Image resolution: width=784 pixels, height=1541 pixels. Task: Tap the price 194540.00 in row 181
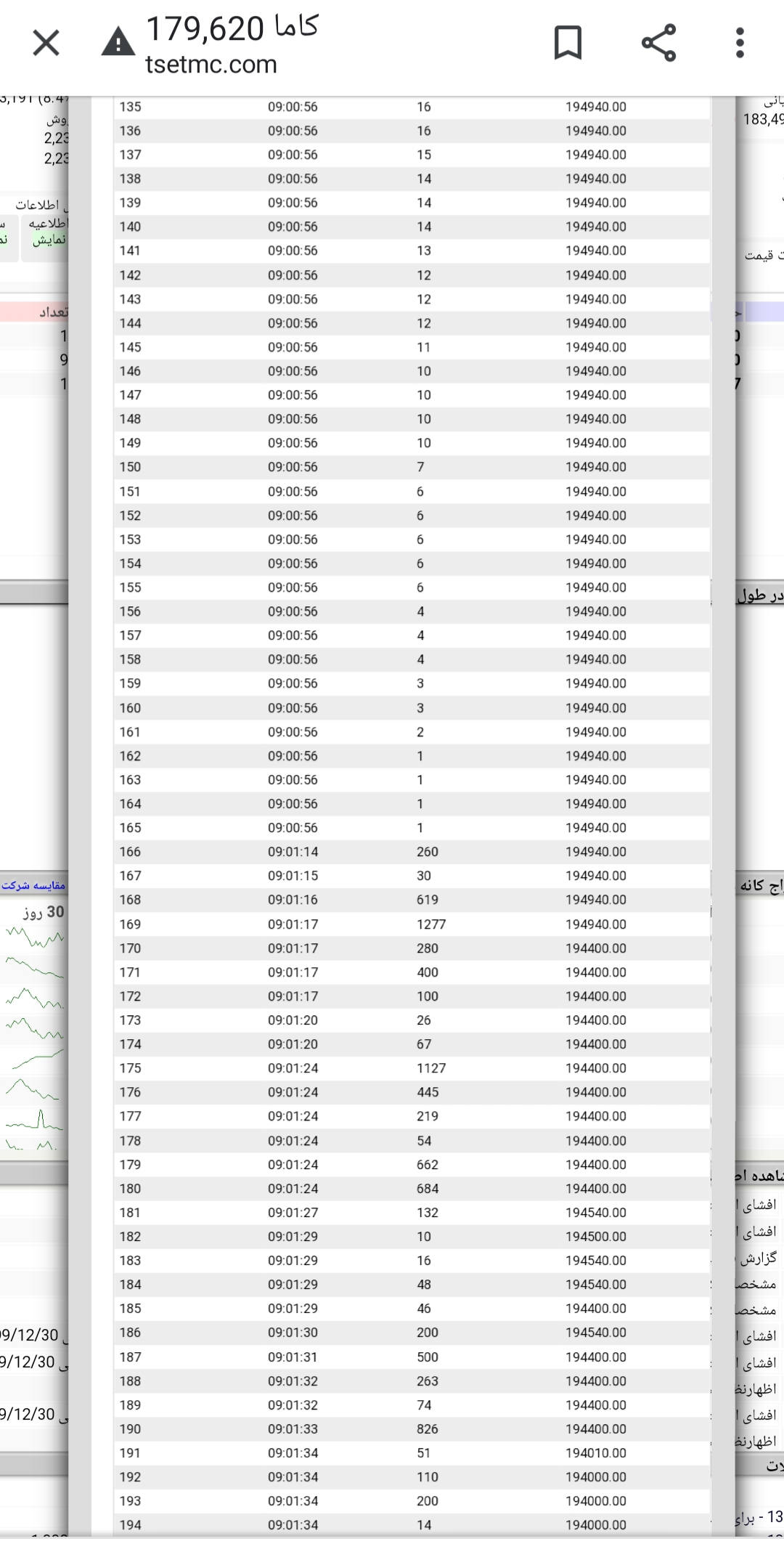[x=595, y=1213]
